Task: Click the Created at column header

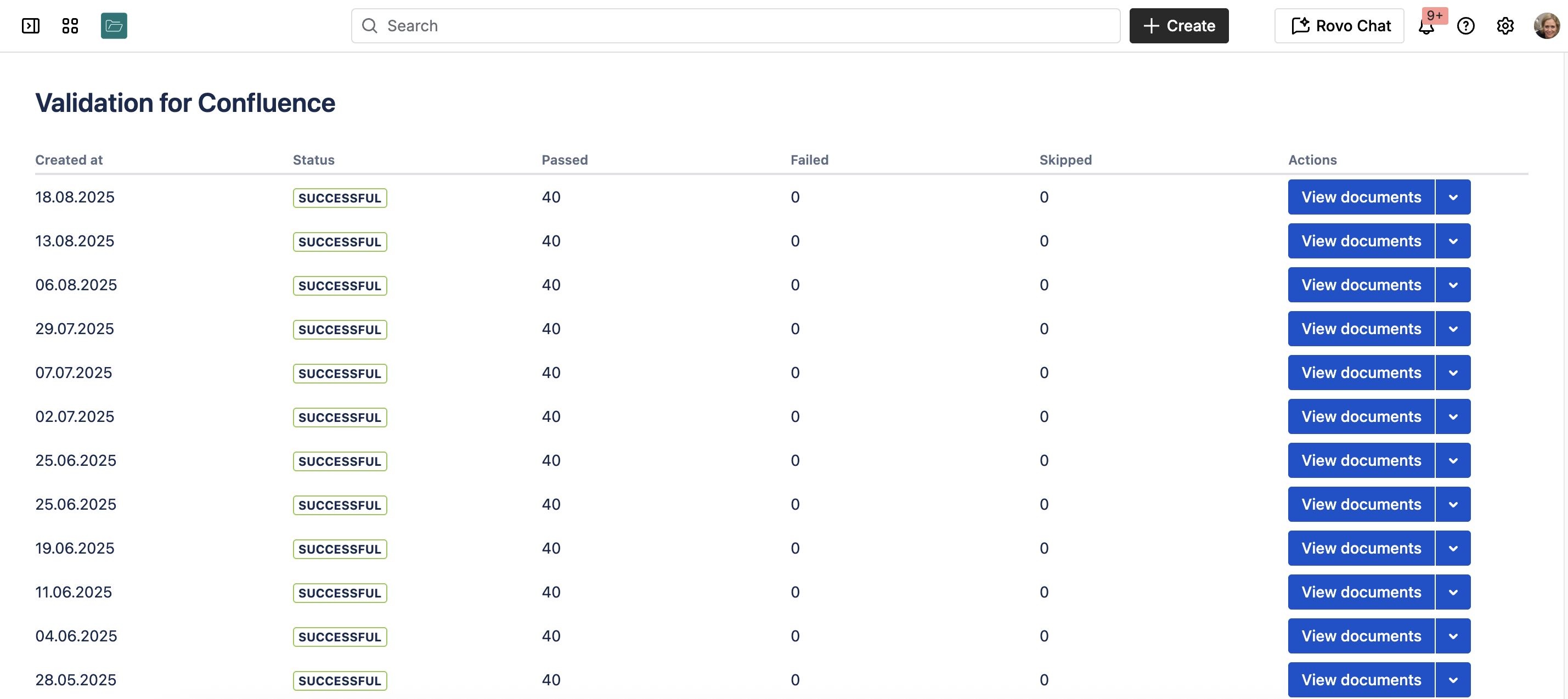Action: pos(69,160)
